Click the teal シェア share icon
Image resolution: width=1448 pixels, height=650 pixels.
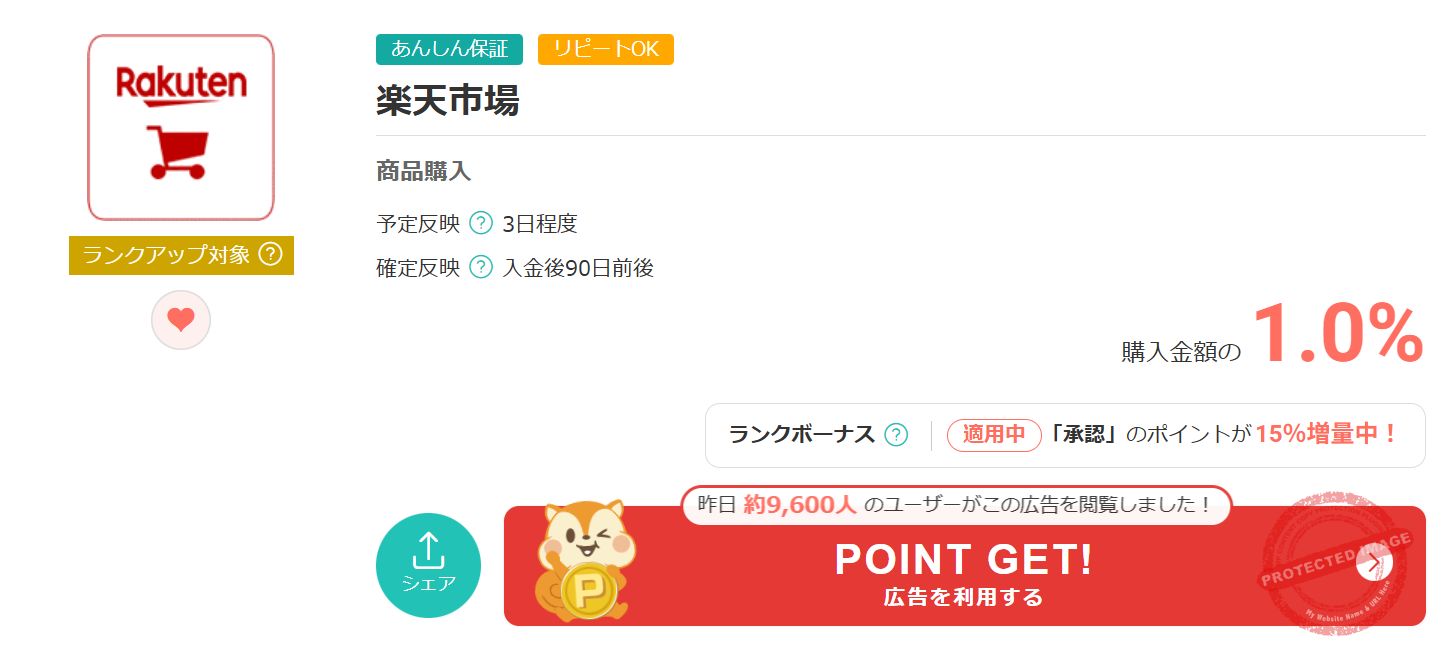pyautogui.click(x=428, y=564)
